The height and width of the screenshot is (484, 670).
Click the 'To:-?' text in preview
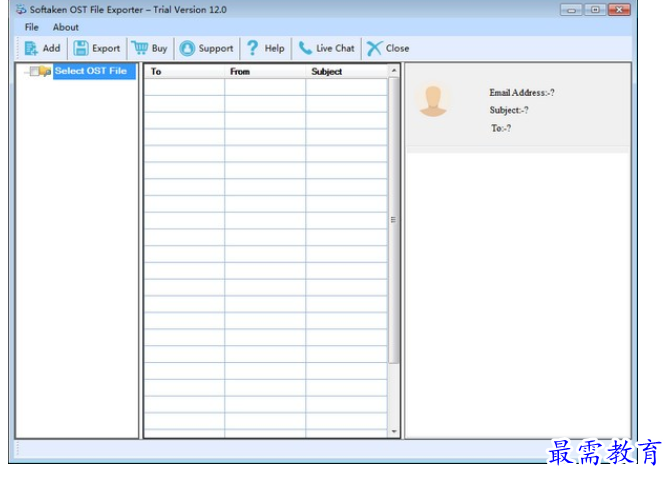pos(501,128)
